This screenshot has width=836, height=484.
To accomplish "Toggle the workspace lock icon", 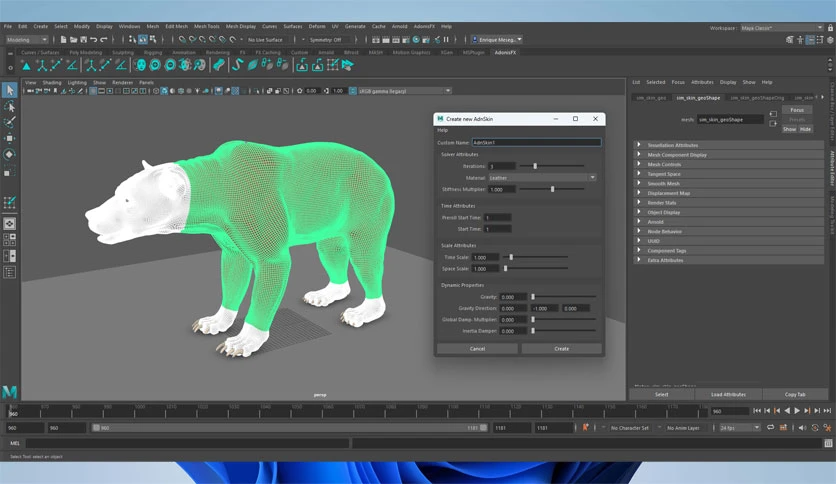I will pos(830,28).
